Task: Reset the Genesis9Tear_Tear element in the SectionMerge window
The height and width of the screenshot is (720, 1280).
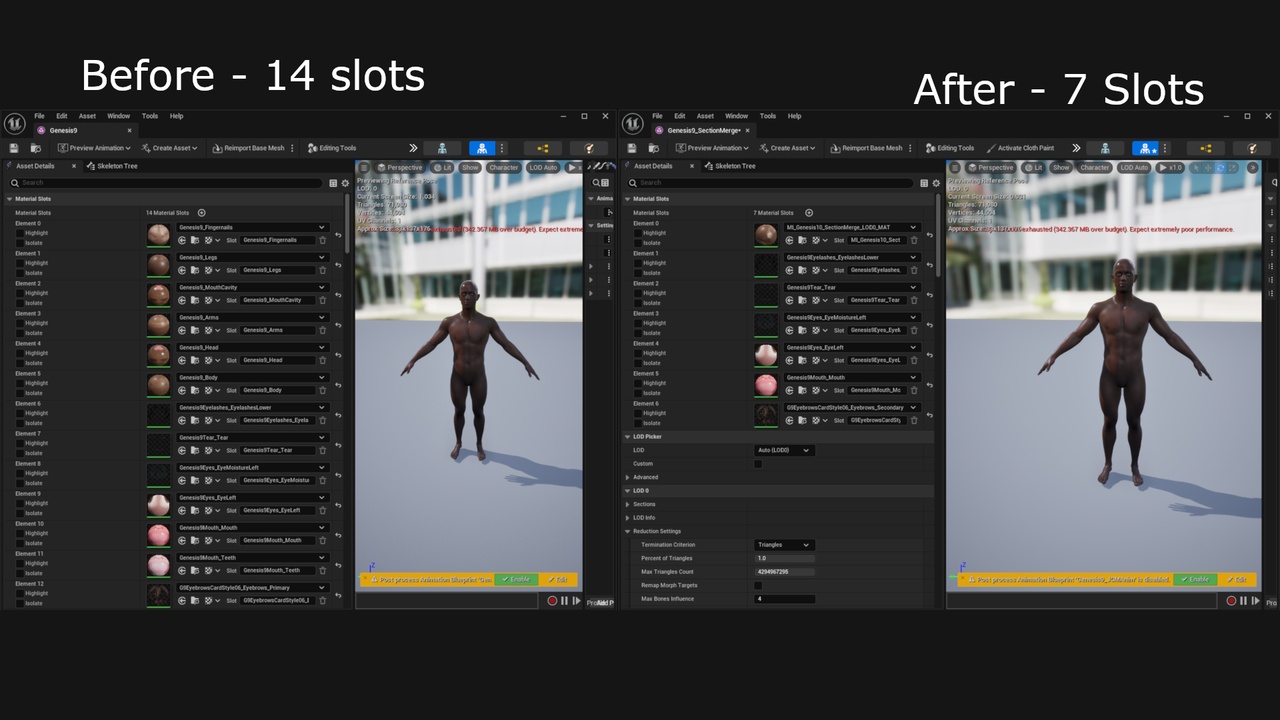Action: click(929, 295)
